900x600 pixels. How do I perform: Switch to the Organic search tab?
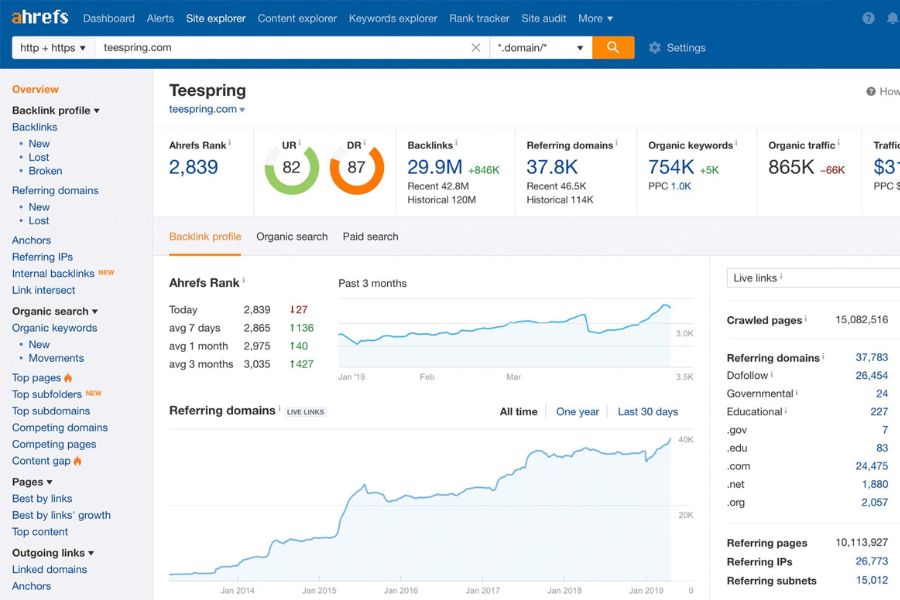(x=292, y=237)
